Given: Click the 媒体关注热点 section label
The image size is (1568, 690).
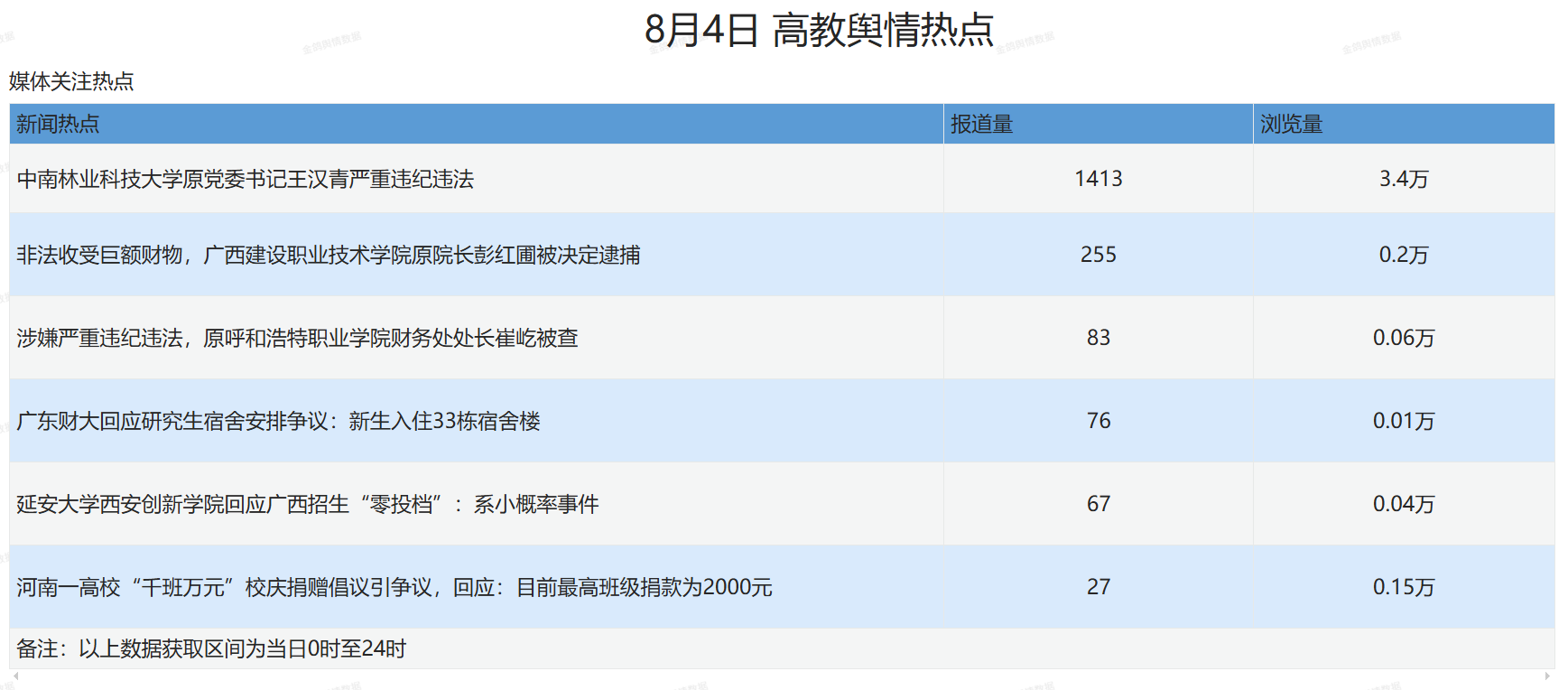Looking at the screenshot, I should coord(71,82).
